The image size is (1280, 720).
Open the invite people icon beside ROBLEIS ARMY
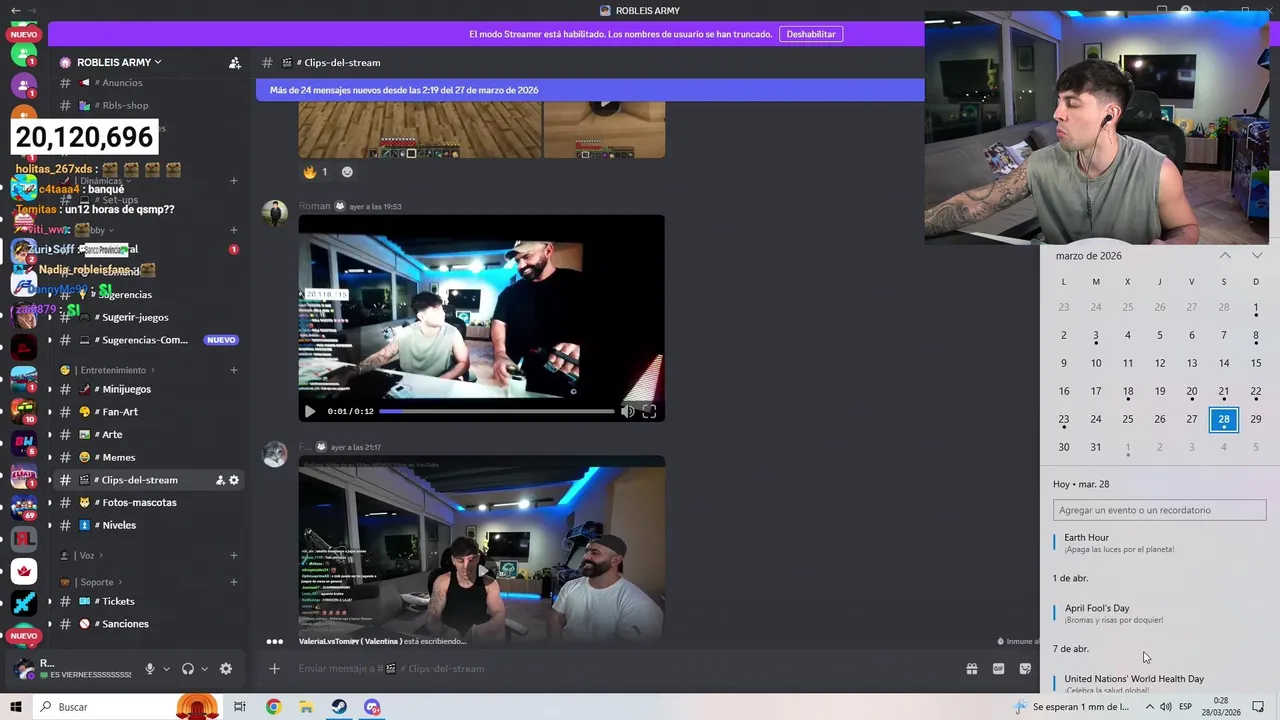(234, 63)
